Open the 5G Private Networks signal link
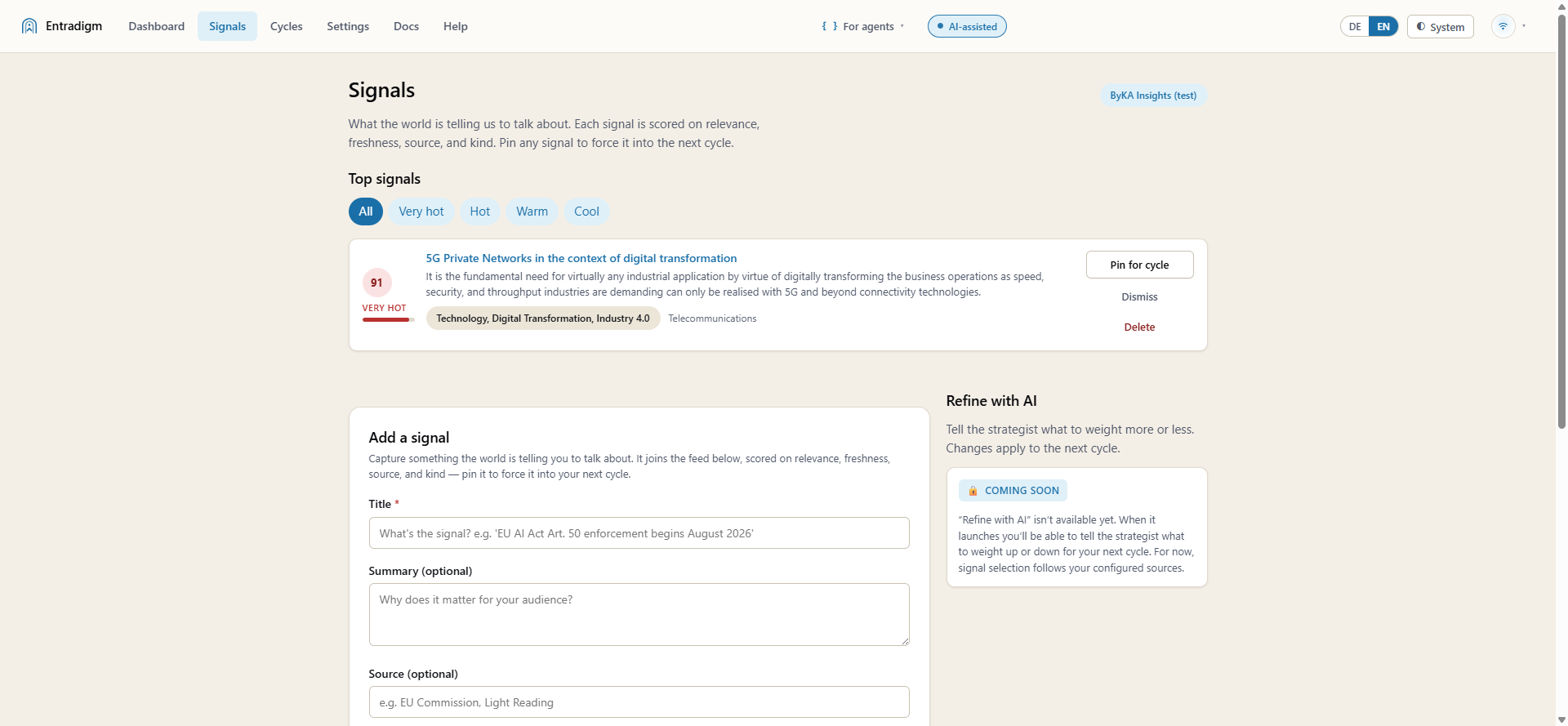The height and width of the screenshot is (726, 1568). (x=581, y=258)
